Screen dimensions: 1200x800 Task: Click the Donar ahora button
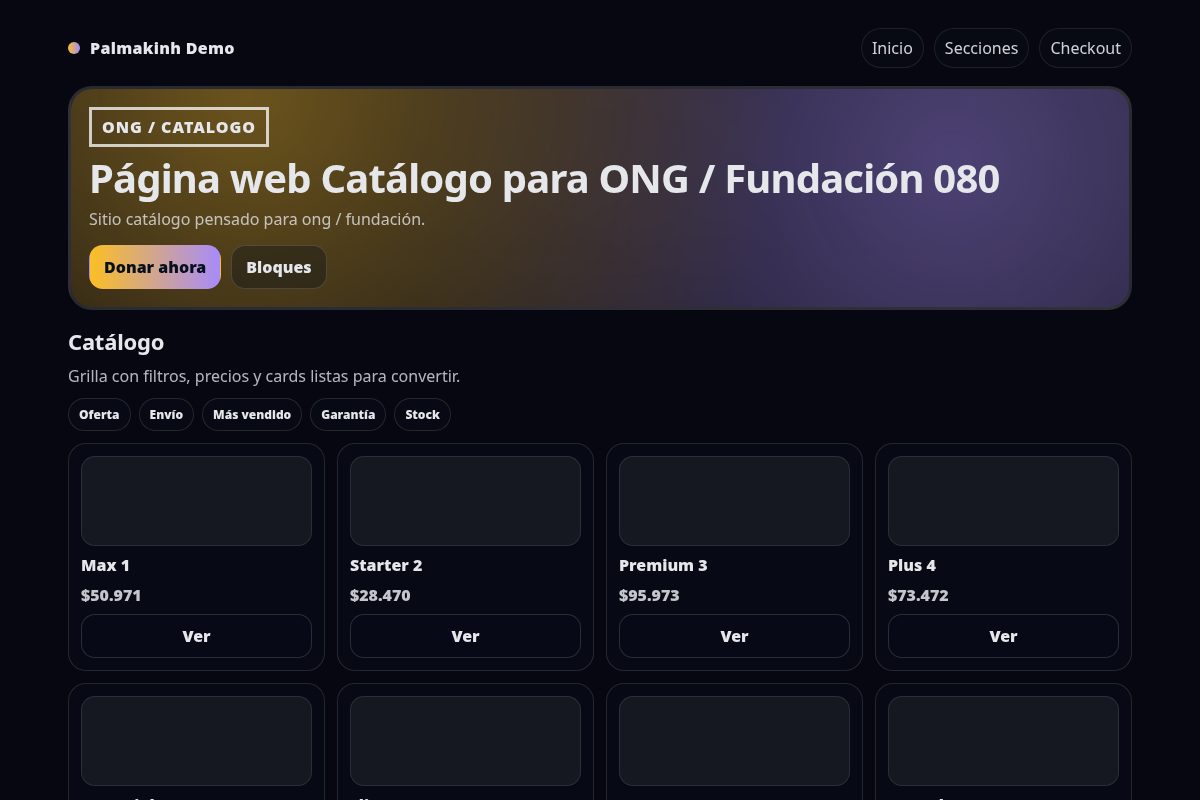[x=155, y=267]
